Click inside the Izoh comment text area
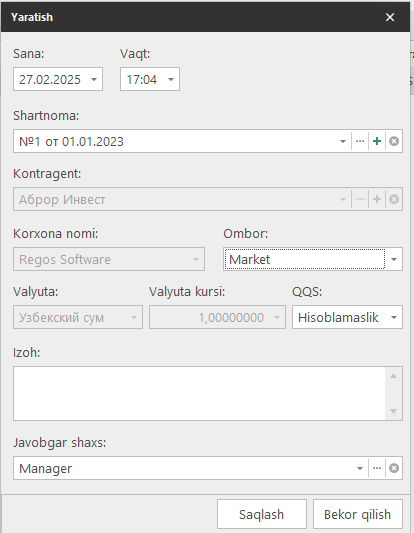The height and width of the screenshot is (533, 414). point(200,393)
